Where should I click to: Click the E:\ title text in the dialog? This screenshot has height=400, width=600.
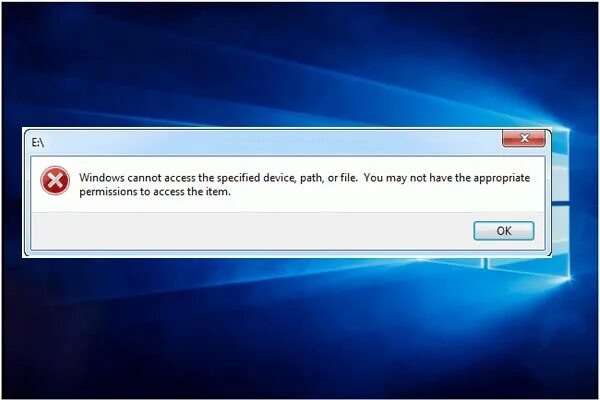38,143
